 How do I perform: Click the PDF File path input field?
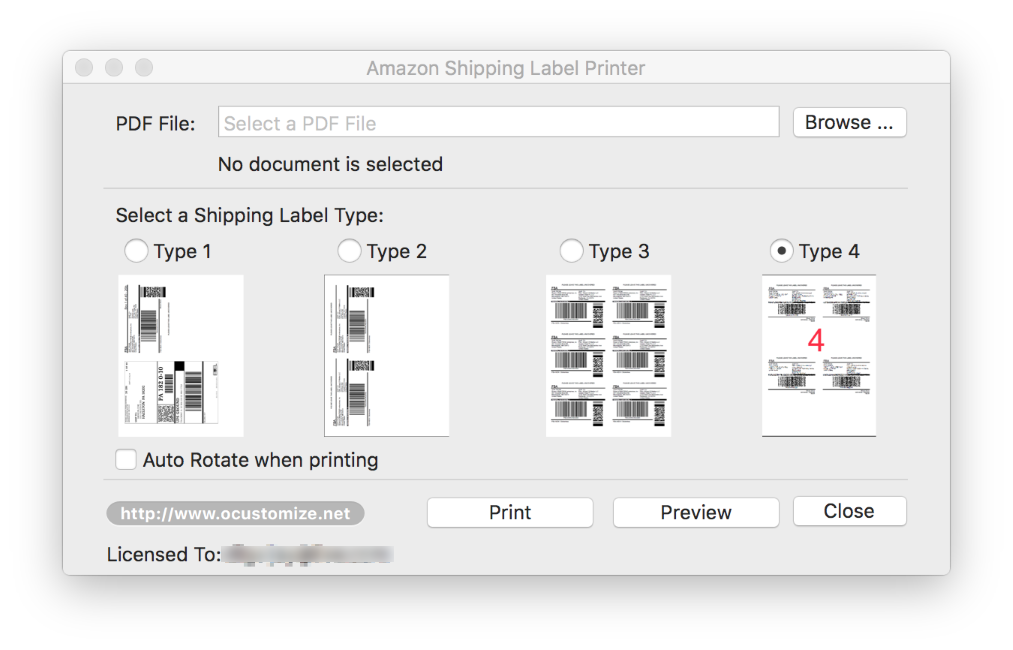pos(498,123)
